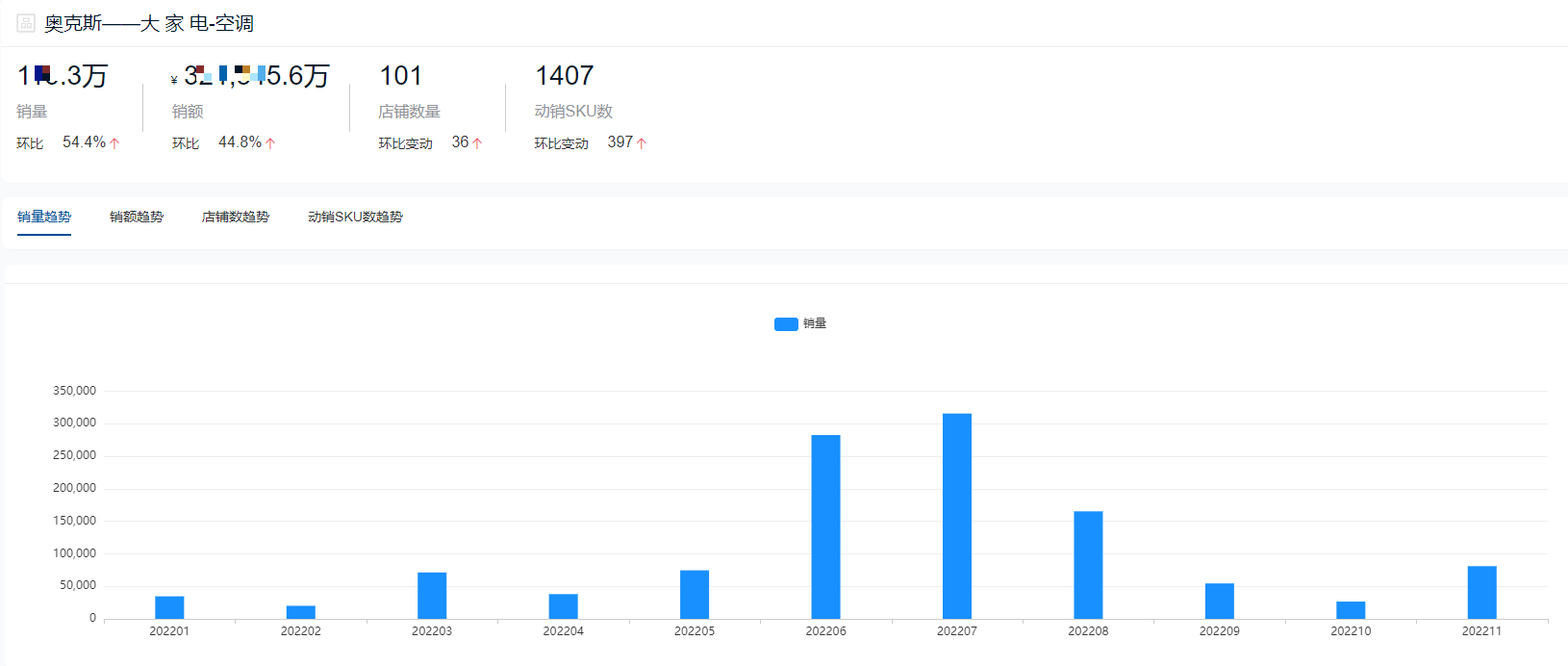Click the 101 店铺数量 statistic
This screenshot has height=666, width=1568.
401,76
